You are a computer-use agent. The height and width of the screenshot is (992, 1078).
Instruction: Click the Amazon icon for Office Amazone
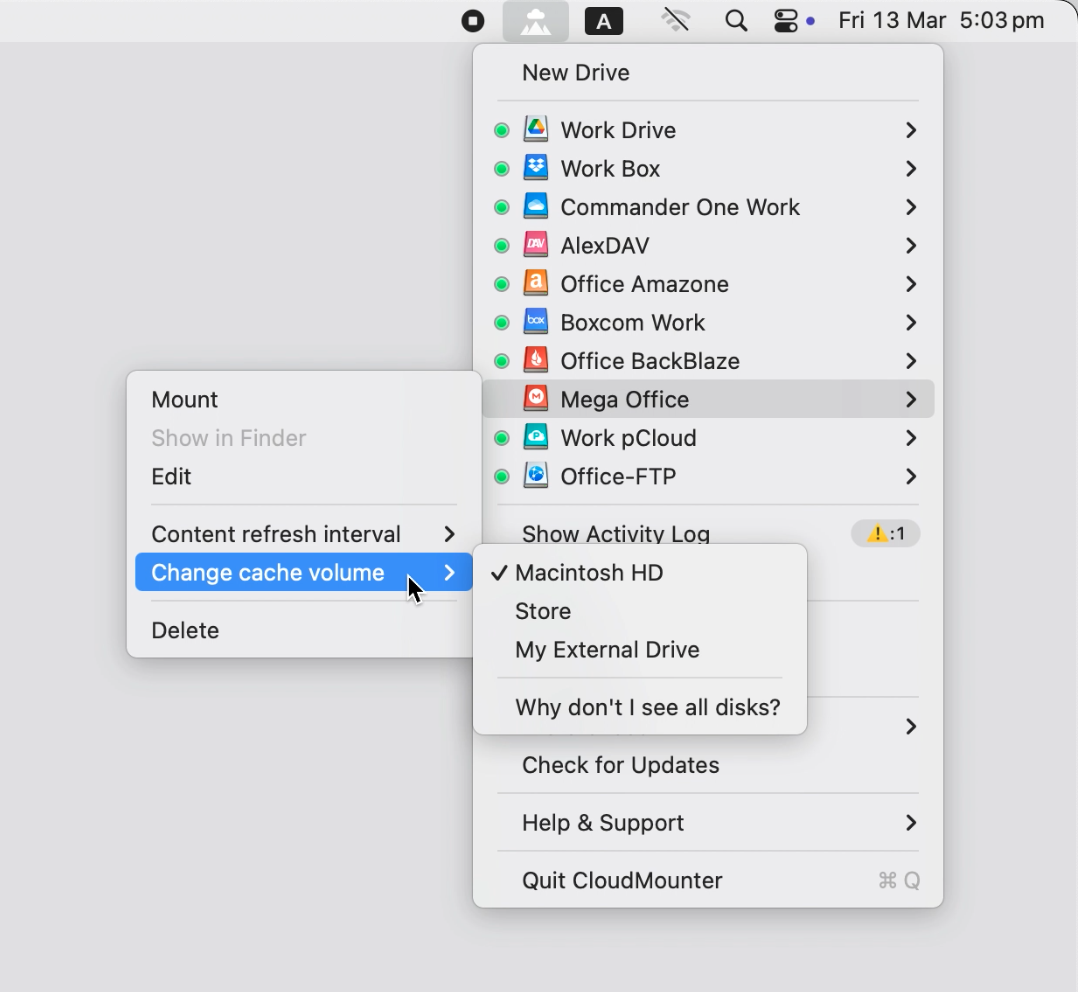point(536,283)
